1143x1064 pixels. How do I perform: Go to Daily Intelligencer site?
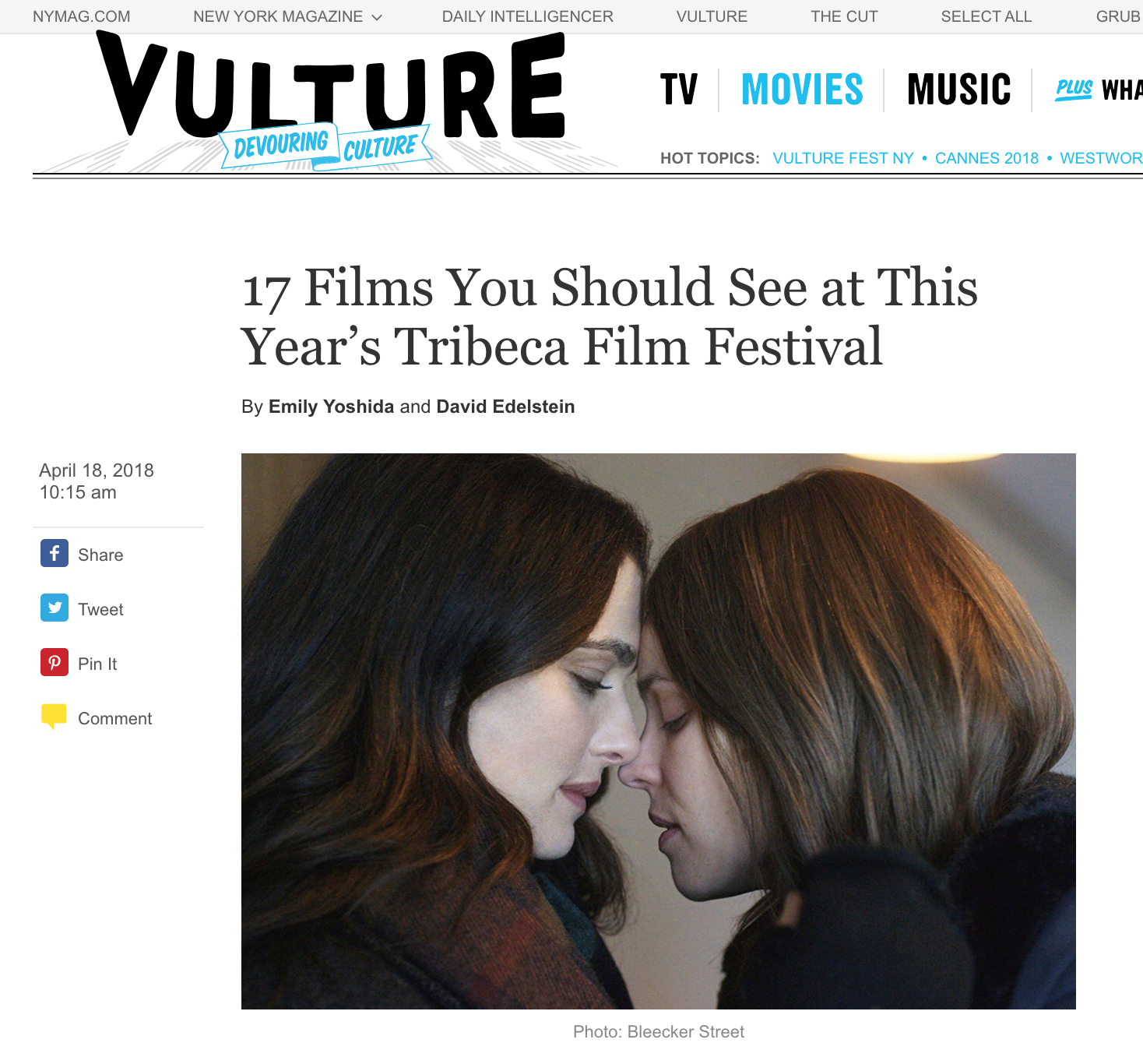(528, 16)
